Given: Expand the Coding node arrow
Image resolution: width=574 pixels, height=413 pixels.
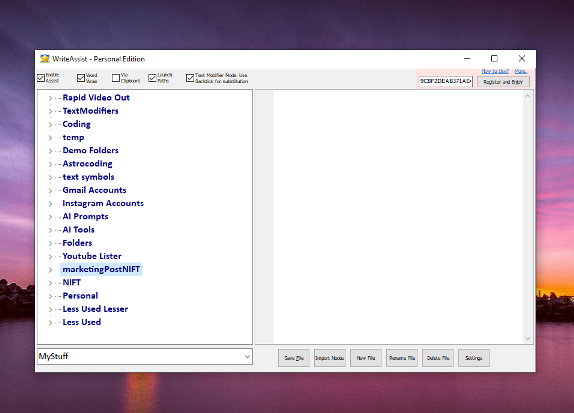Looking at the screenshot, I should 50,124.
